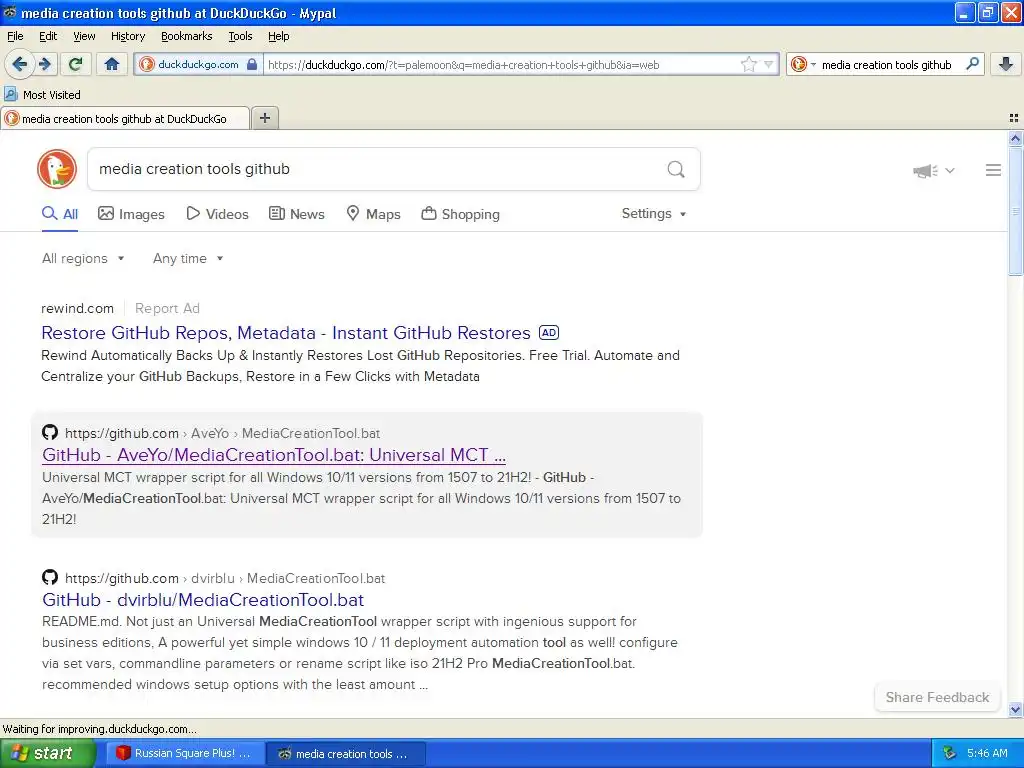This screenshot has width=1024, height=768.
Task: Expand the All regions filter
Action: coord(83,259)
